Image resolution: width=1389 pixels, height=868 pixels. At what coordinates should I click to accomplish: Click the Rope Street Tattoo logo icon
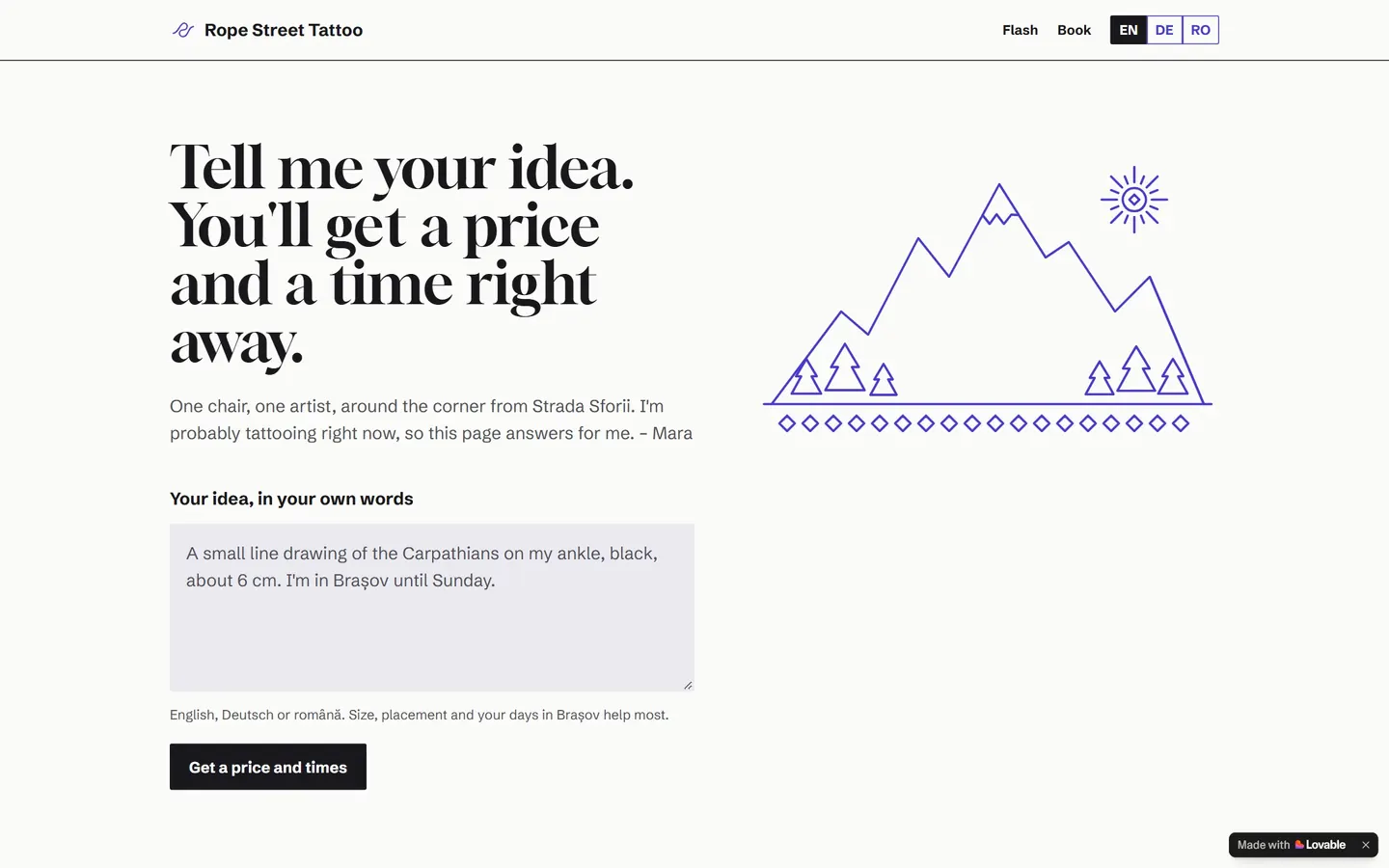pos(183,30)
